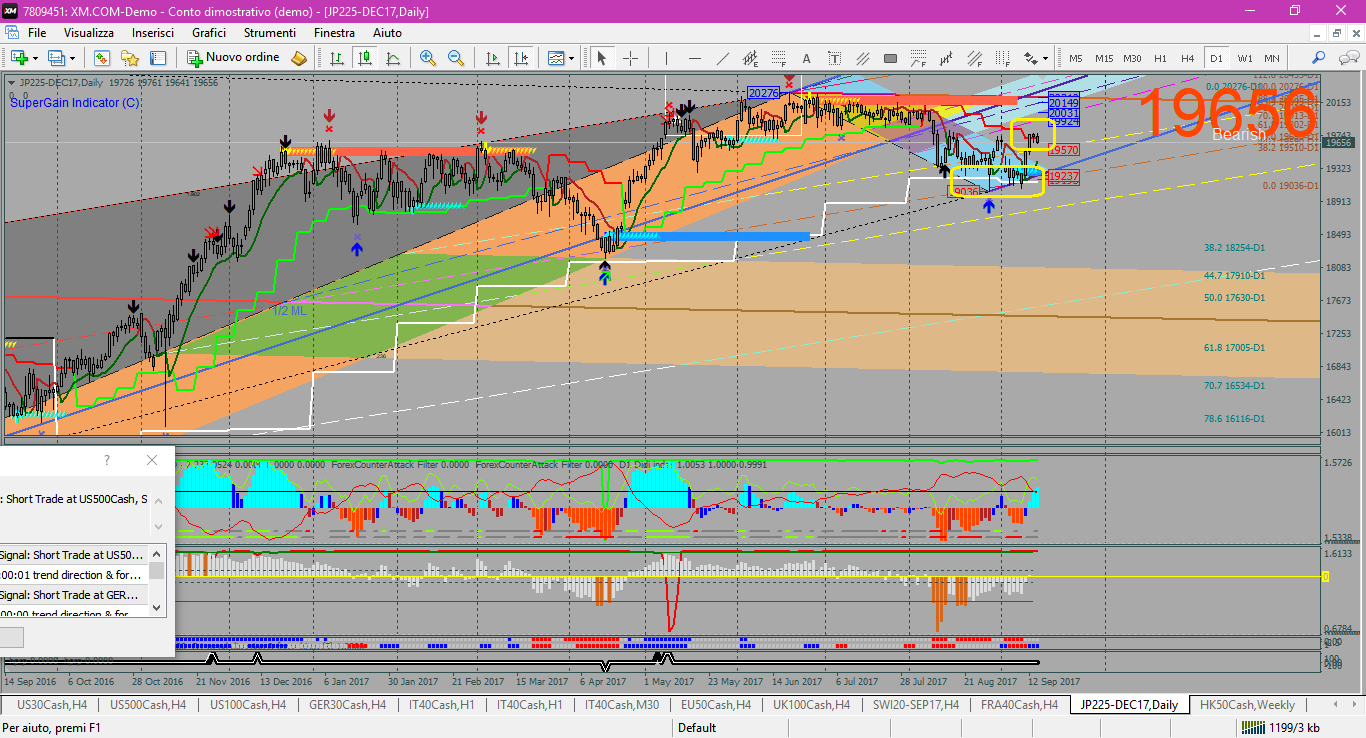Open the chat bubbles icon

(1348, 57)
